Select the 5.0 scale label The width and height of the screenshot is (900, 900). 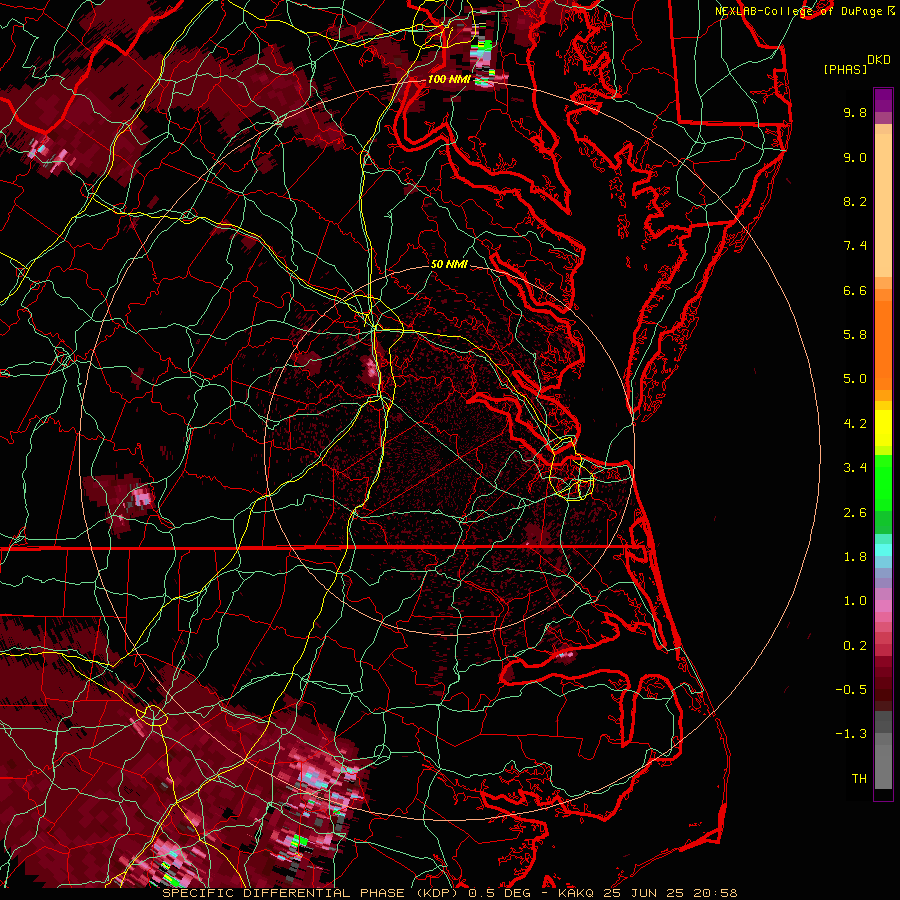click(x=855, y=379)
